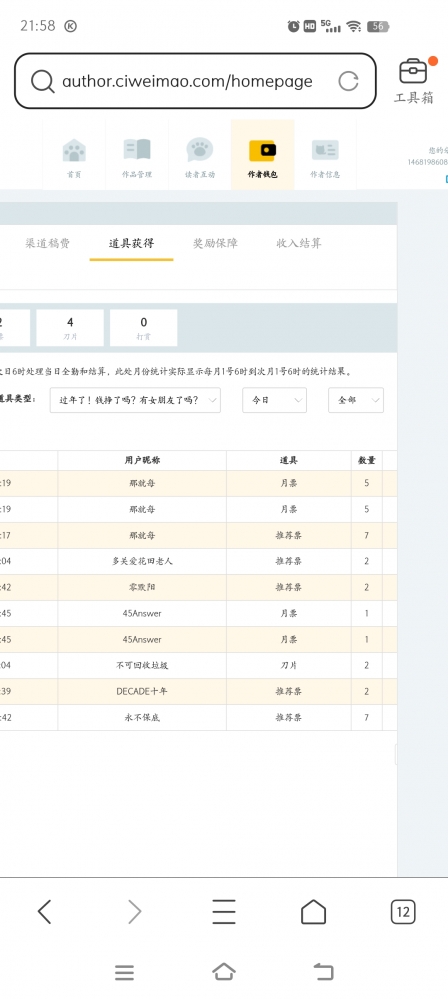Select user DECADE十年 in the table
The width and height of the screenshot is (448, 999).
(x=142, y=691)
